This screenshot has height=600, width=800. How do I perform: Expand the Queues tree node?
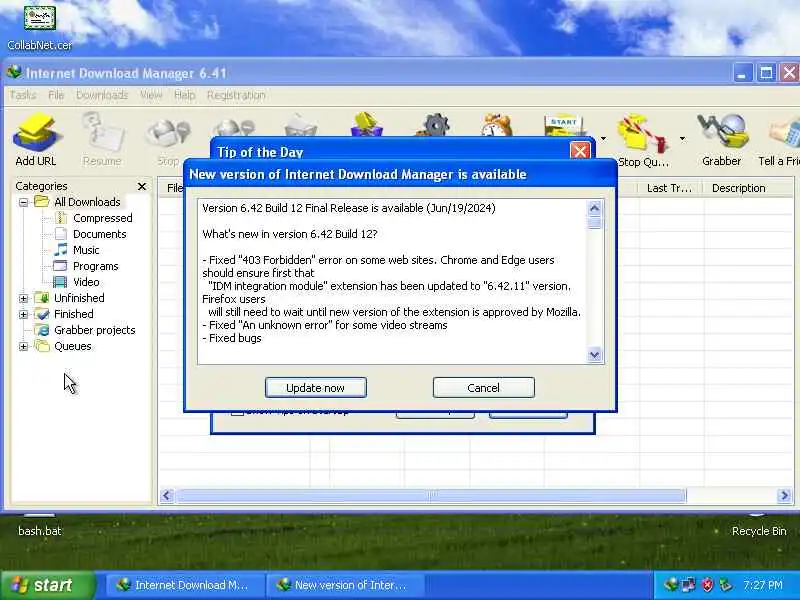pos(23,346)
